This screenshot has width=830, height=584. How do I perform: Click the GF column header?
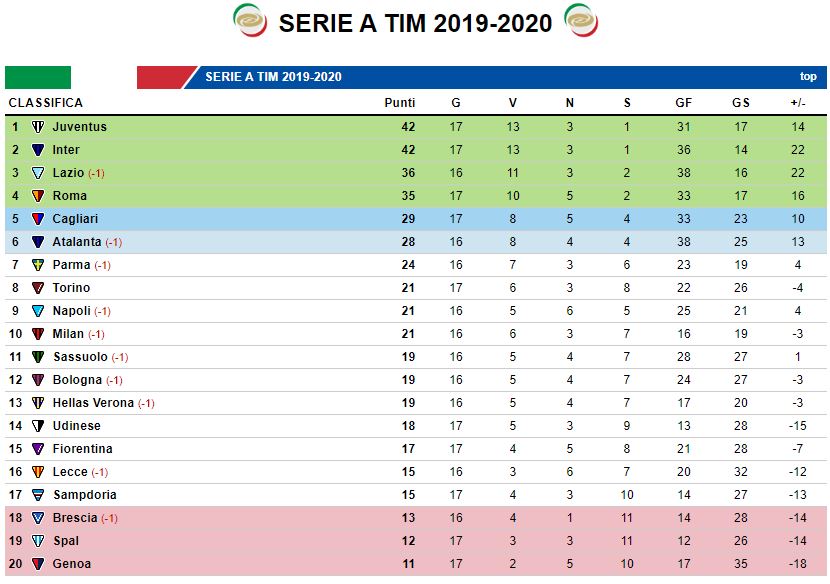684,103
